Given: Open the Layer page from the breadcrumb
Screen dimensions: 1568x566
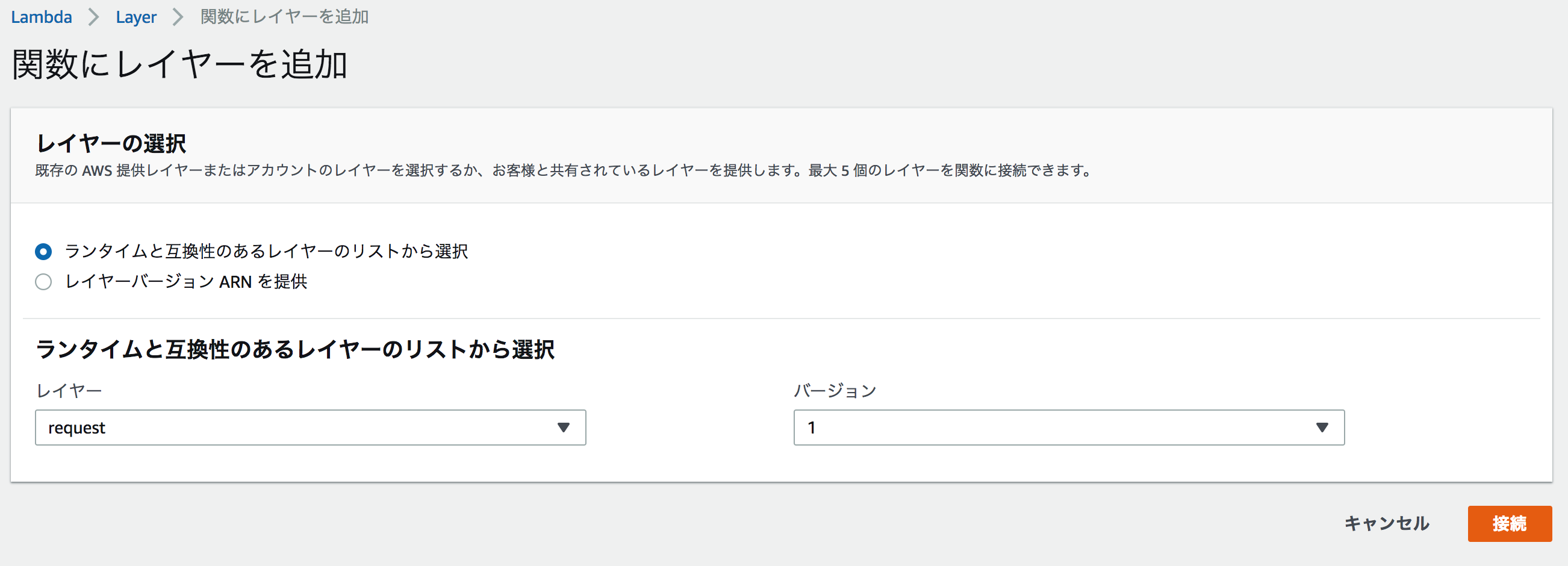Looking at the screenshot, I should (x=135, y=17).
